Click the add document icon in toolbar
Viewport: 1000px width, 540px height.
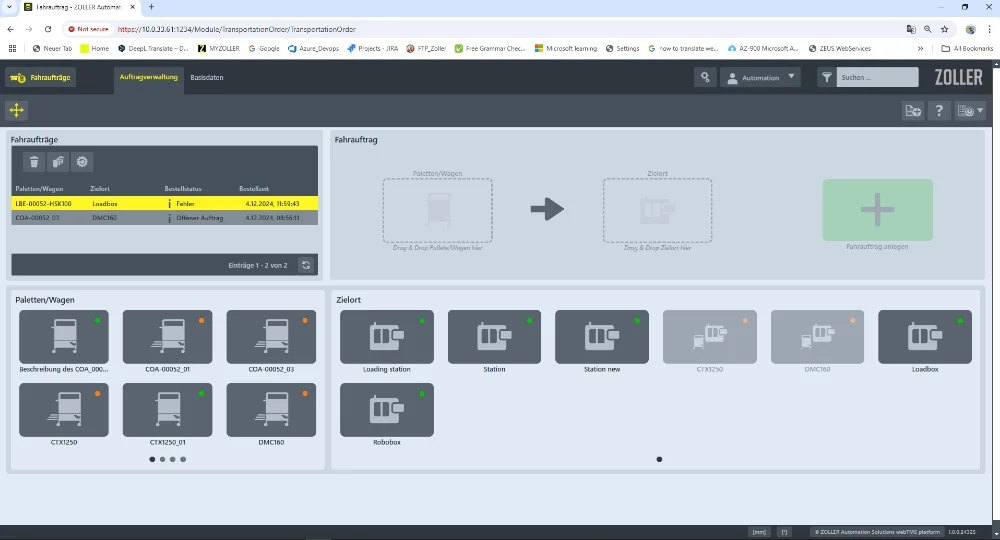[x=913, y=111]
